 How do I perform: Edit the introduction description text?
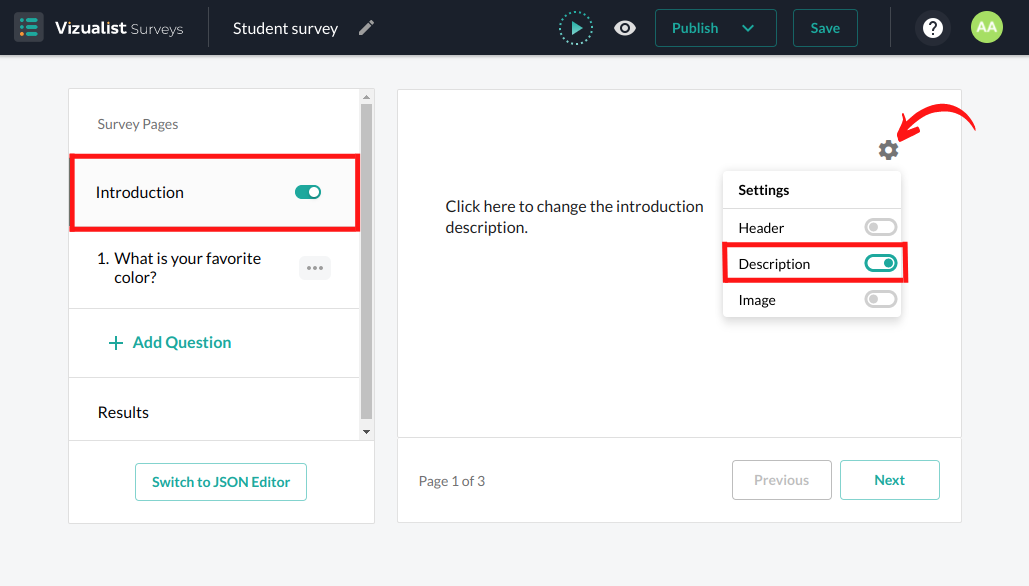point(574,217)
